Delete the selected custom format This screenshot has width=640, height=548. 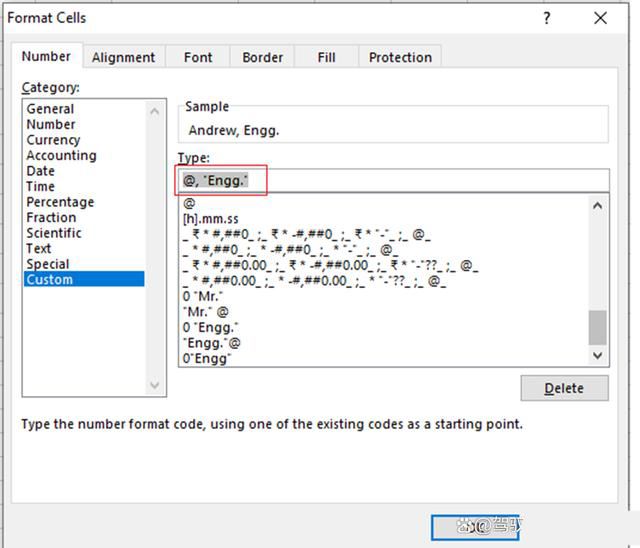pos(564,388)
